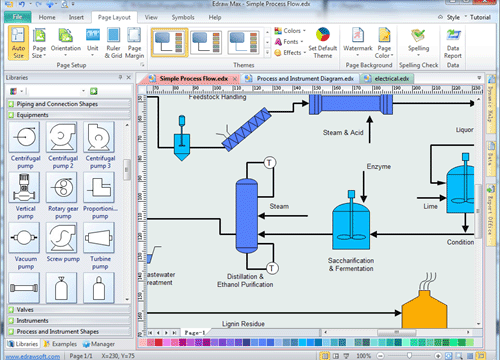Collapse the Equipments library section

coord(69,115)
